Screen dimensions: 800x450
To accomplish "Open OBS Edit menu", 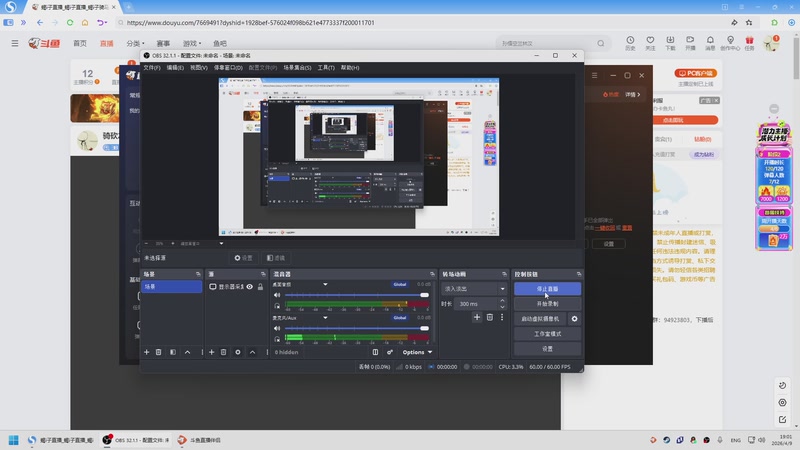I will [175, 67].
